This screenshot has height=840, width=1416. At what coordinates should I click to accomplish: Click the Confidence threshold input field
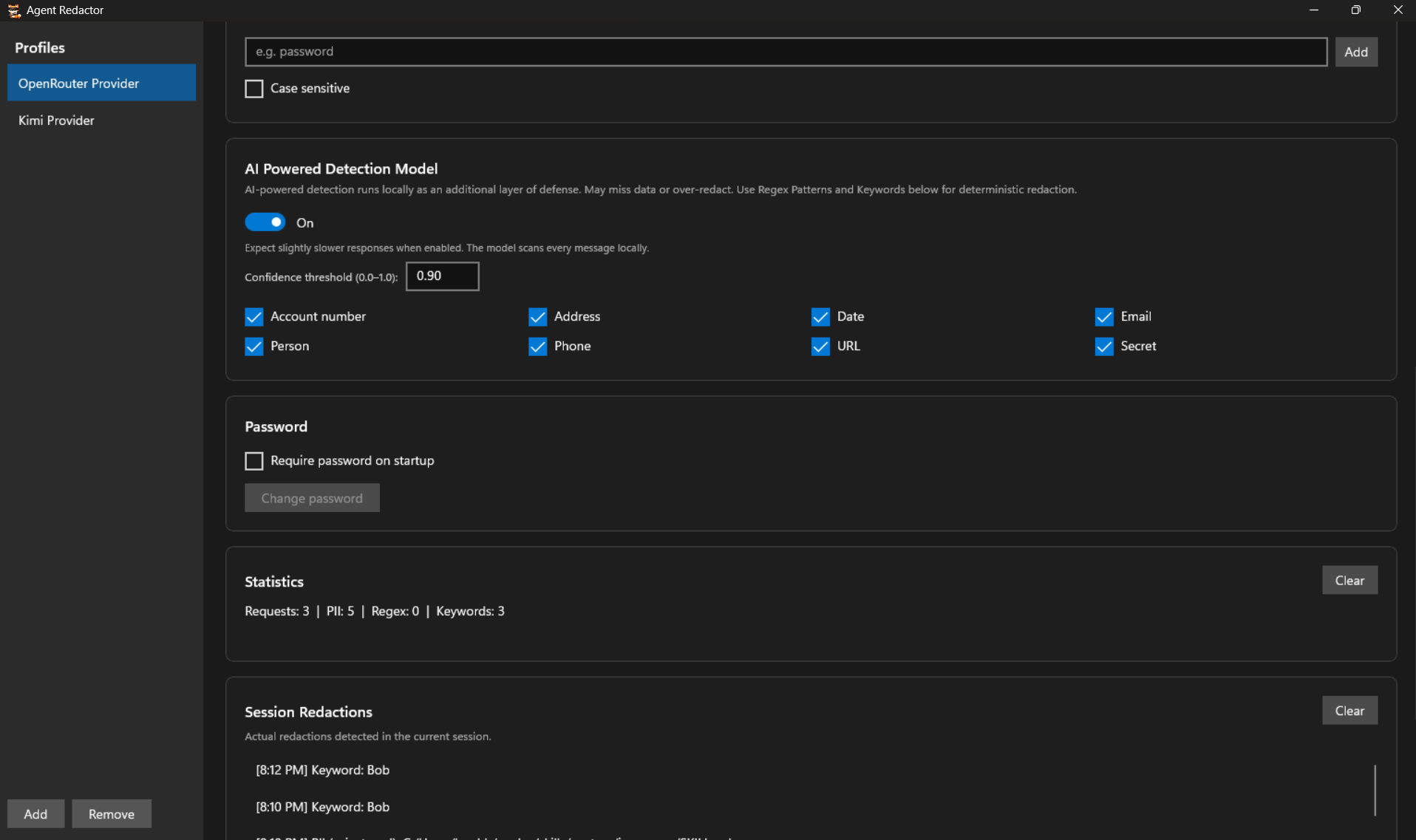point(442,276)
